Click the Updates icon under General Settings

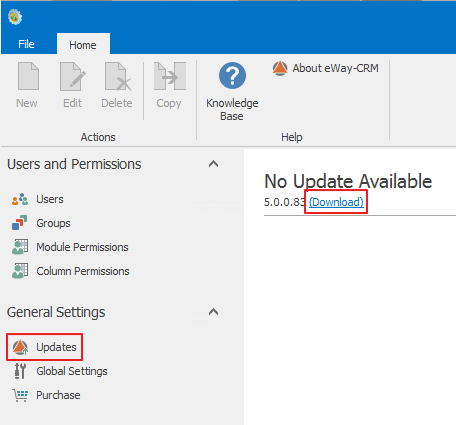click(x=20, y=347)
